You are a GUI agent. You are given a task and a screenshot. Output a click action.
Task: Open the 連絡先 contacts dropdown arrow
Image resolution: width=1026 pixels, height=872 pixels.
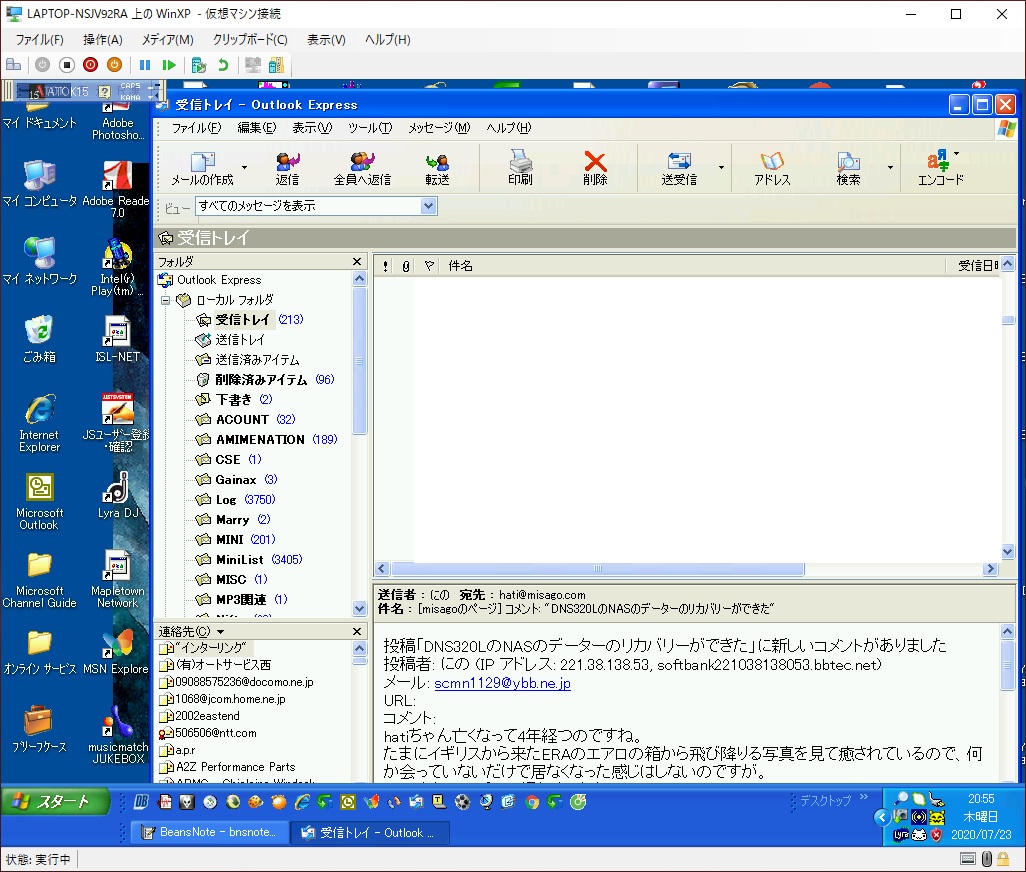coord(221,632)
